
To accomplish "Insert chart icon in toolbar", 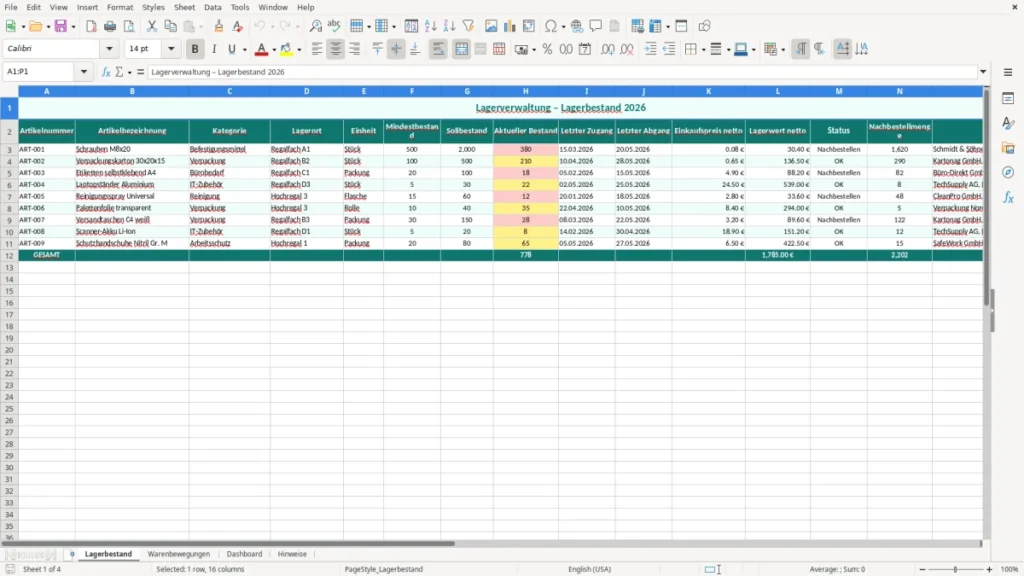I will pos(510,26).
